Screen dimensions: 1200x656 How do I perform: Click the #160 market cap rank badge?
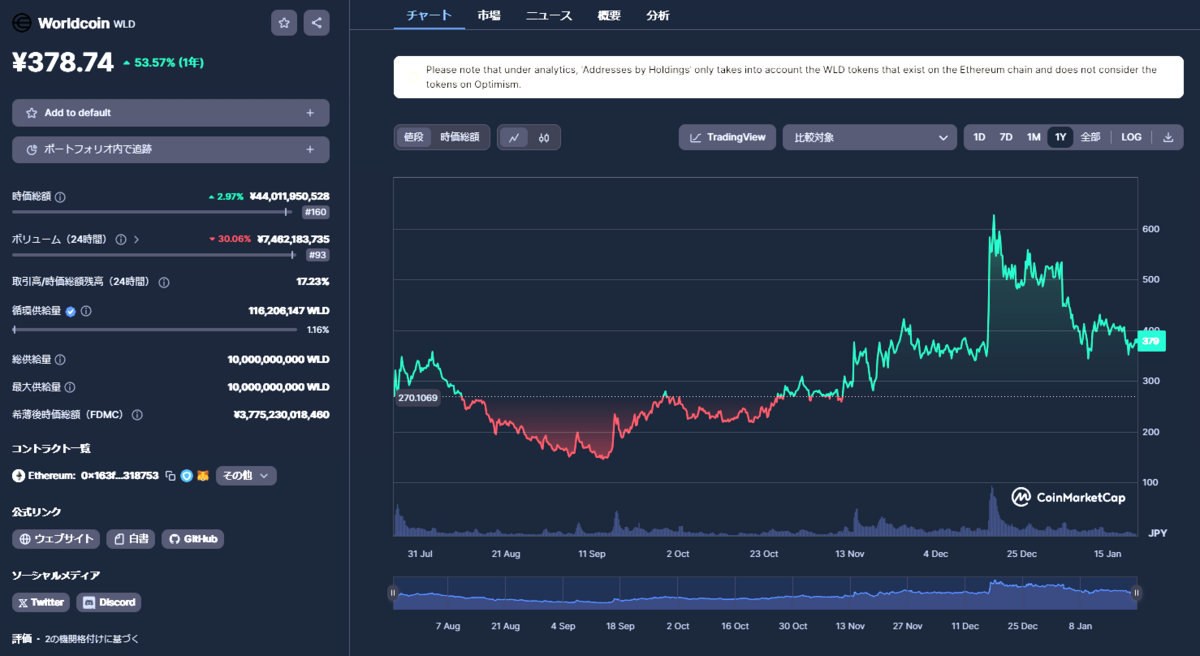315,212
